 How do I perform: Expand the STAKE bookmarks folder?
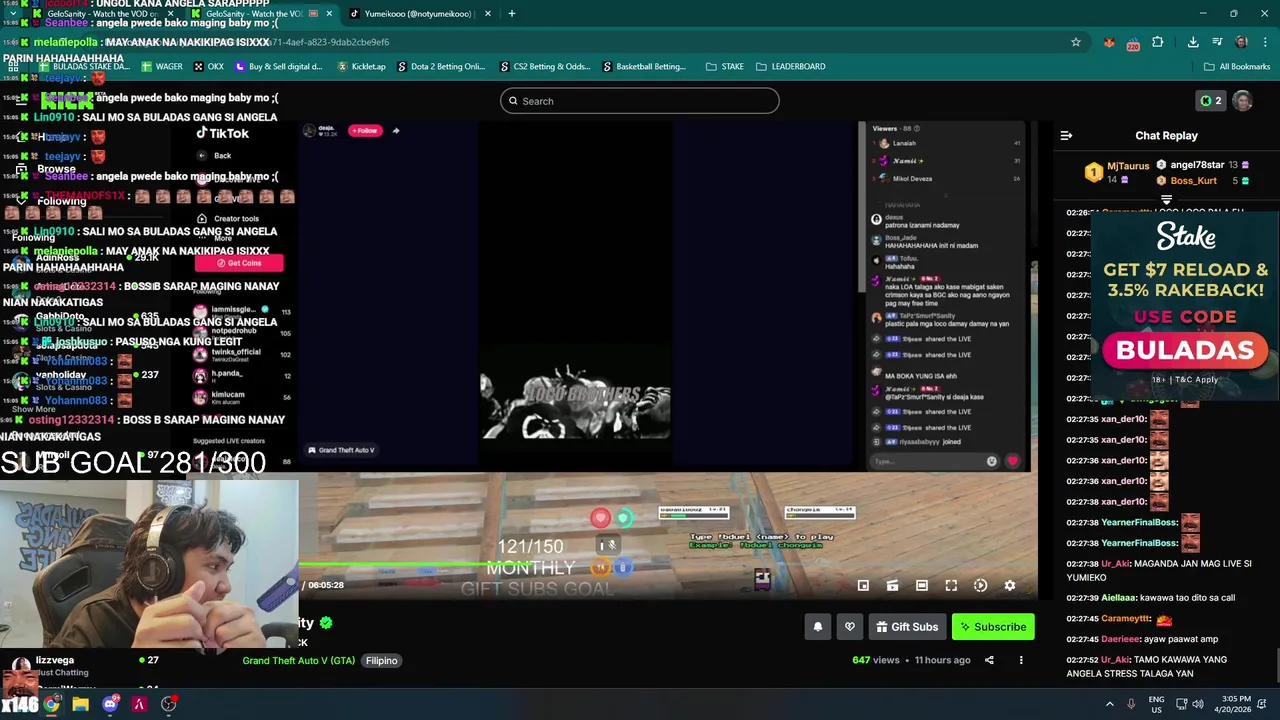tap(725, 67)
